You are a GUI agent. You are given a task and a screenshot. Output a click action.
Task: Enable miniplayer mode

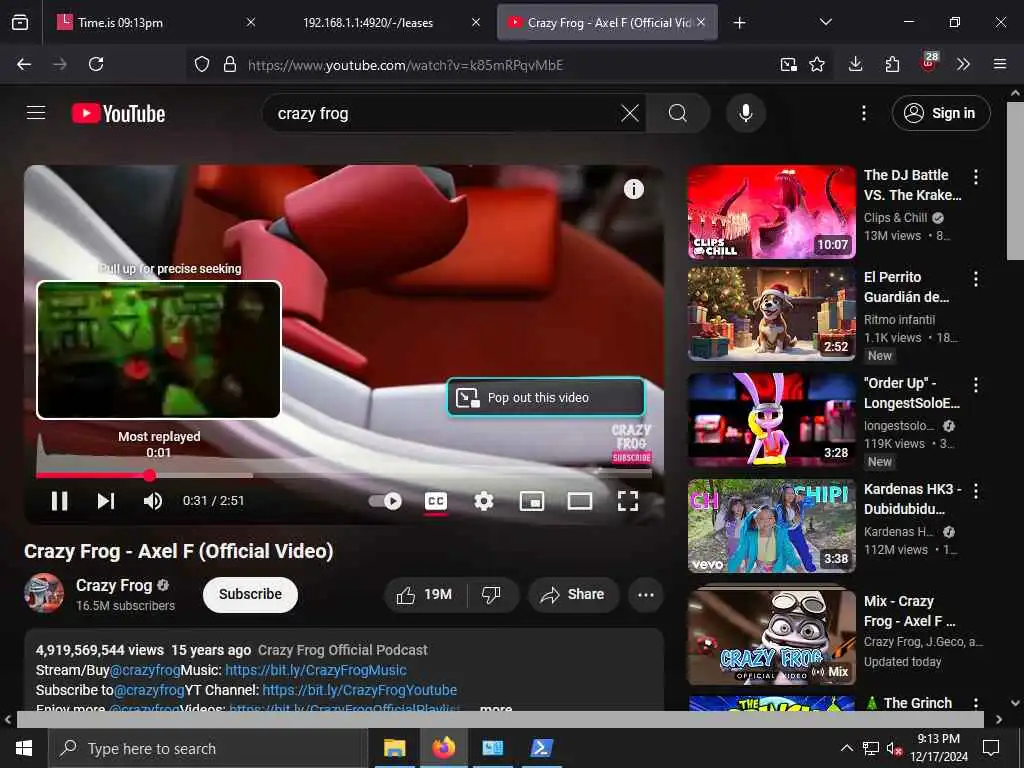tap(532, 501)
